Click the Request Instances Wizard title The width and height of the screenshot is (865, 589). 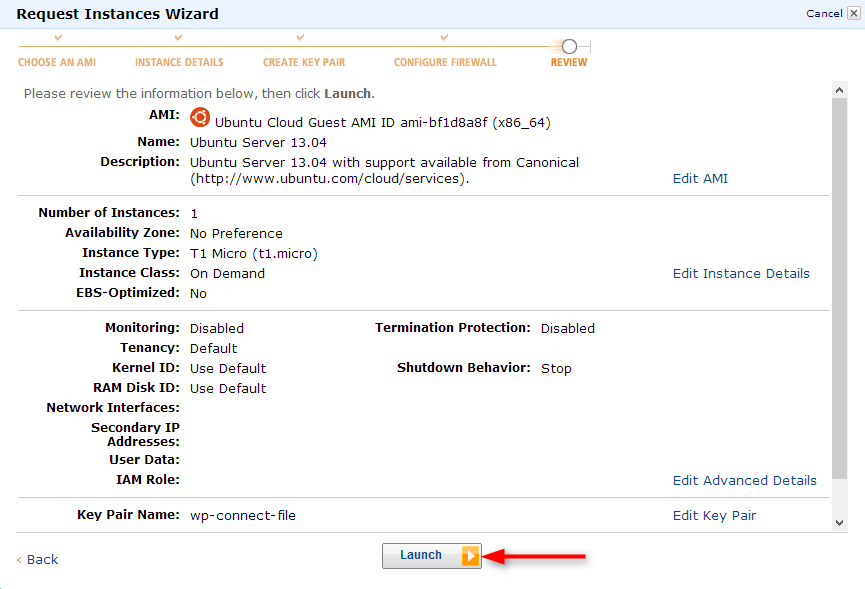118,14
